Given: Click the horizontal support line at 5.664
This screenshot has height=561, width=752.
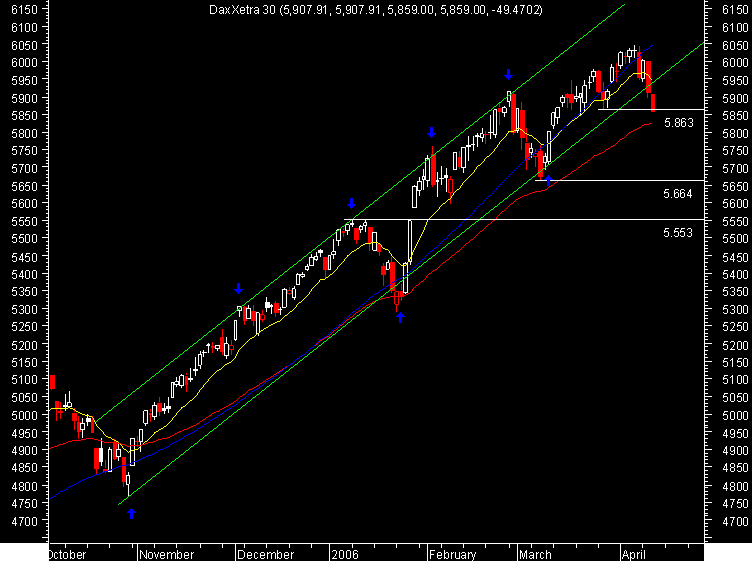Looking at the screenshot, I should coord(619,180).
